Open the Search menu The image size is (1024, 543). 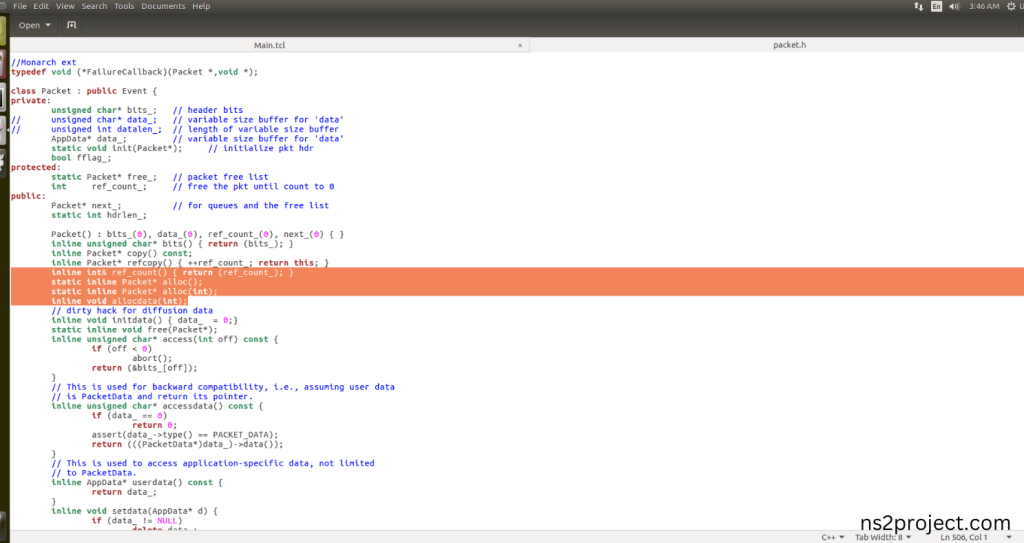point(95,6)
